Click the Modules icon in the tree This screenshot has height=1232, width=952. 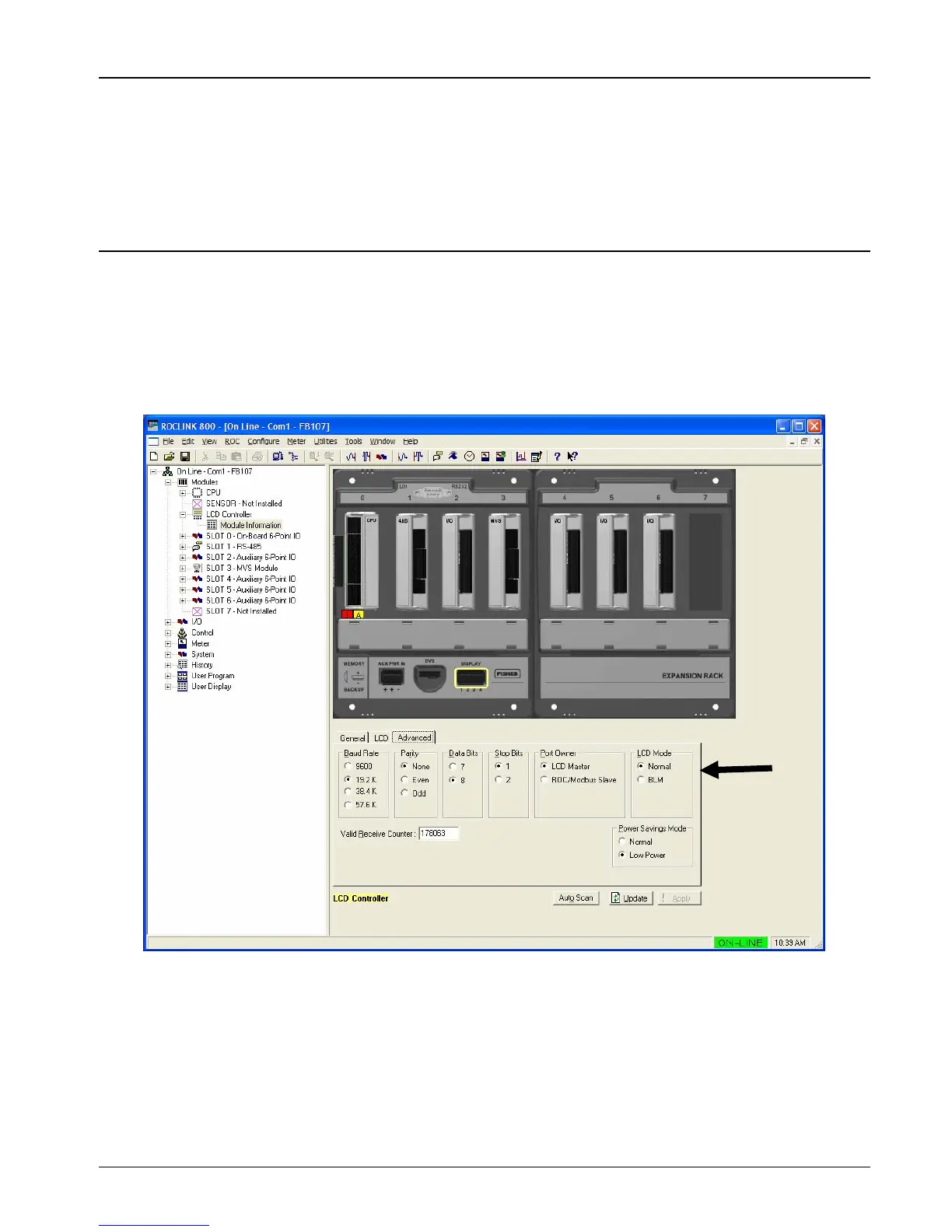pyautogui.click(x=183, y=482)
